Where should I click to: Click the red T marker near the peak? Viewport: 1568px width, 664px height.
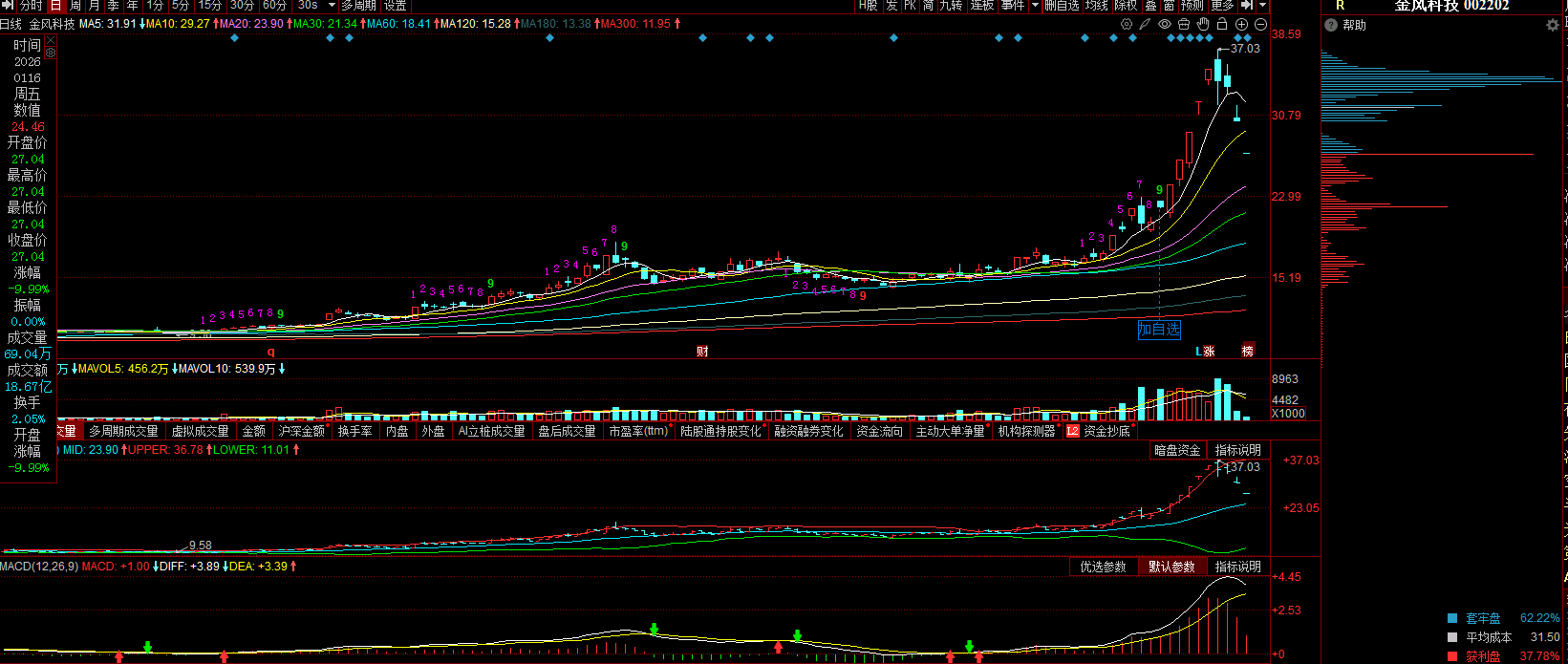[1198, 108]
